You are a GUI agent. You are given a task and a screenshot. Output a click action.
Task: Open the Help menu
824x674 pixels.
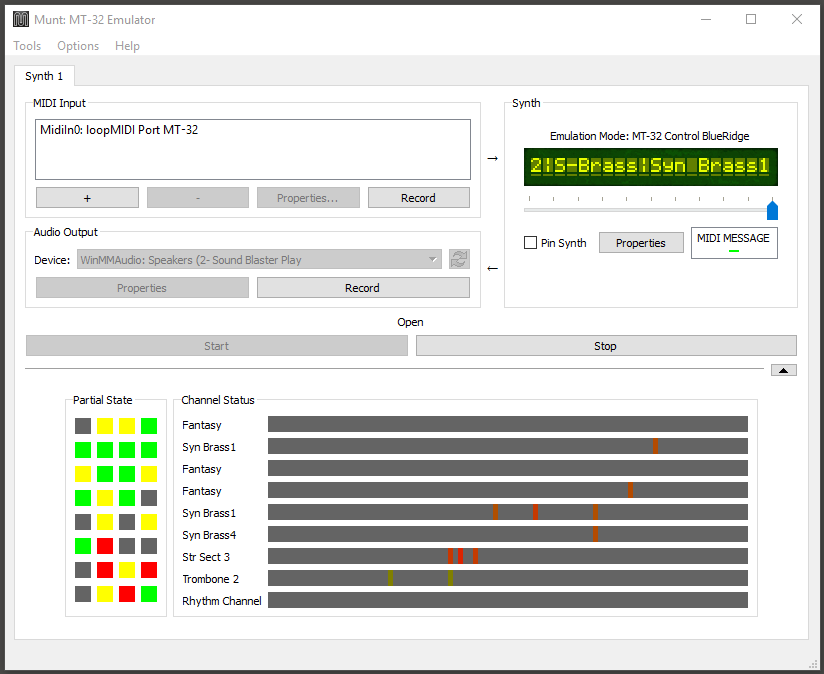coord(127,46)
